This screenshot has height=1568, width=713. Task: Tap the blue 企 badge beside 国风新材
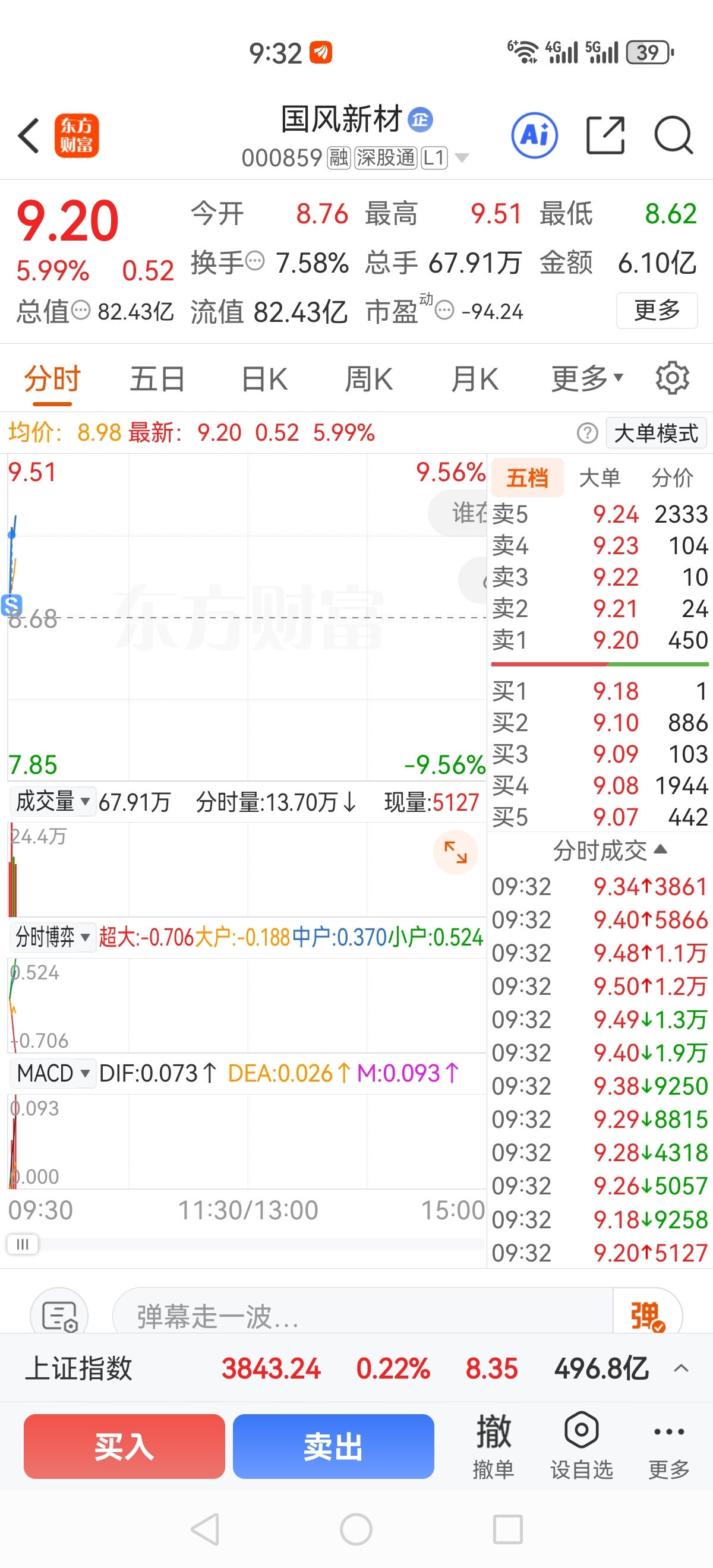click(420, 119)
